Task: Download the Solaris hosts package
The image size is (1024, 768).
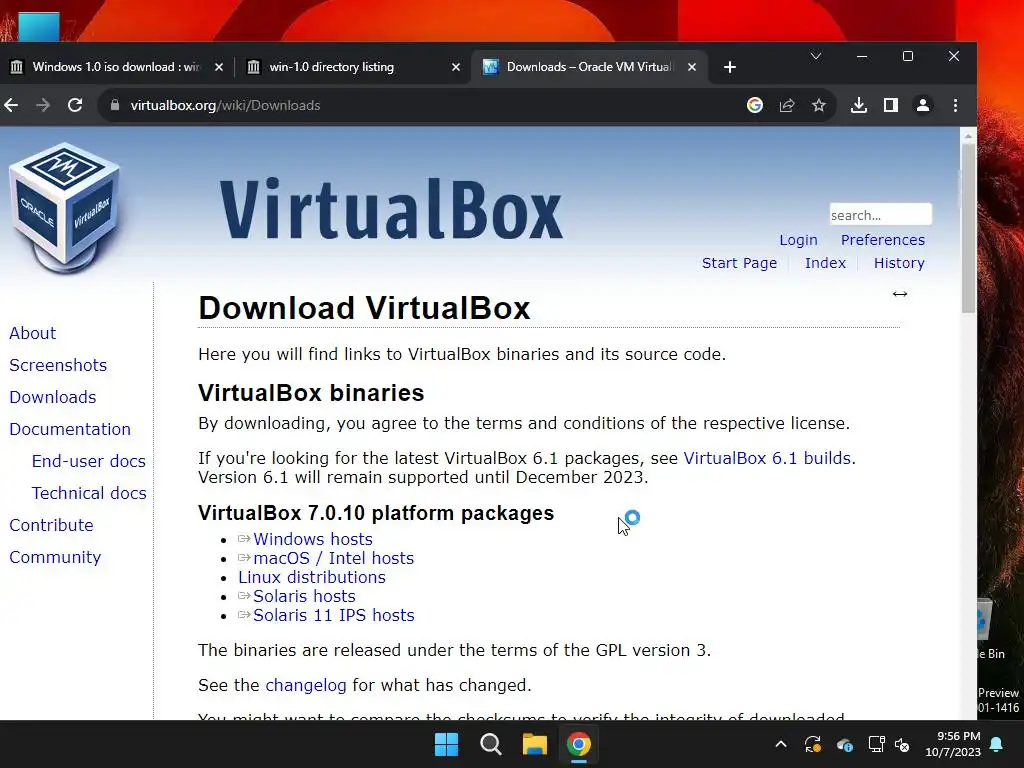Action: point(304,596)
